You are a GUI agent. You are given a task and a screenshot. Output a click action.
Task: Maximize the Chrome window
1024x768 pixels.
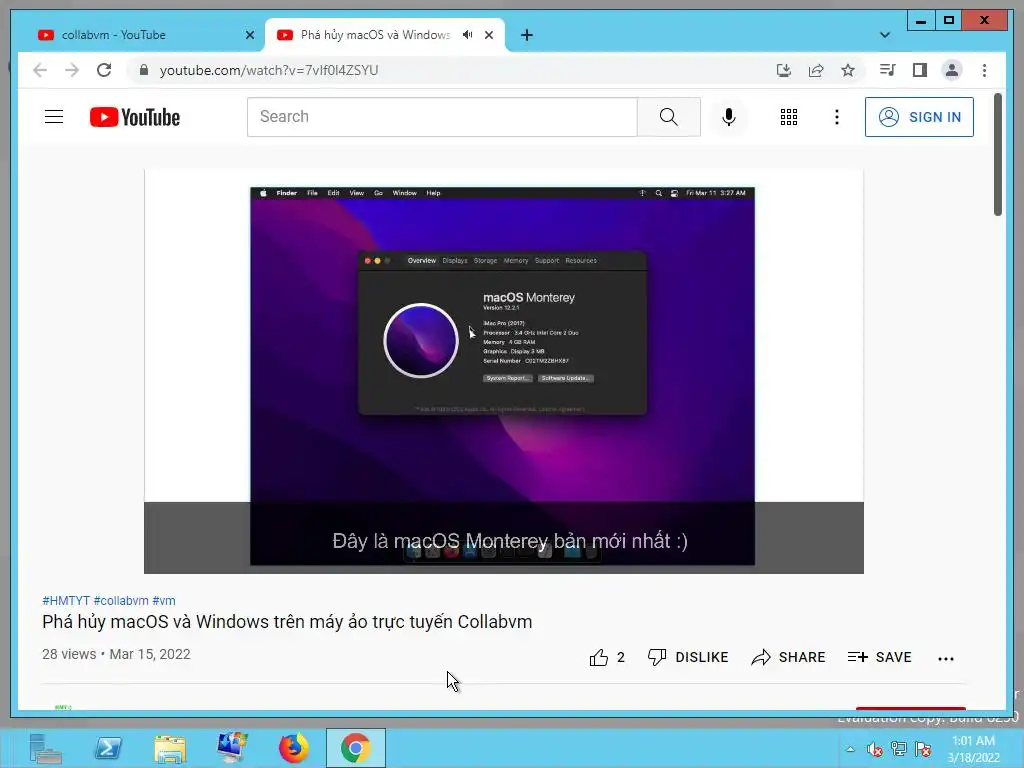[x=949, y=21]
